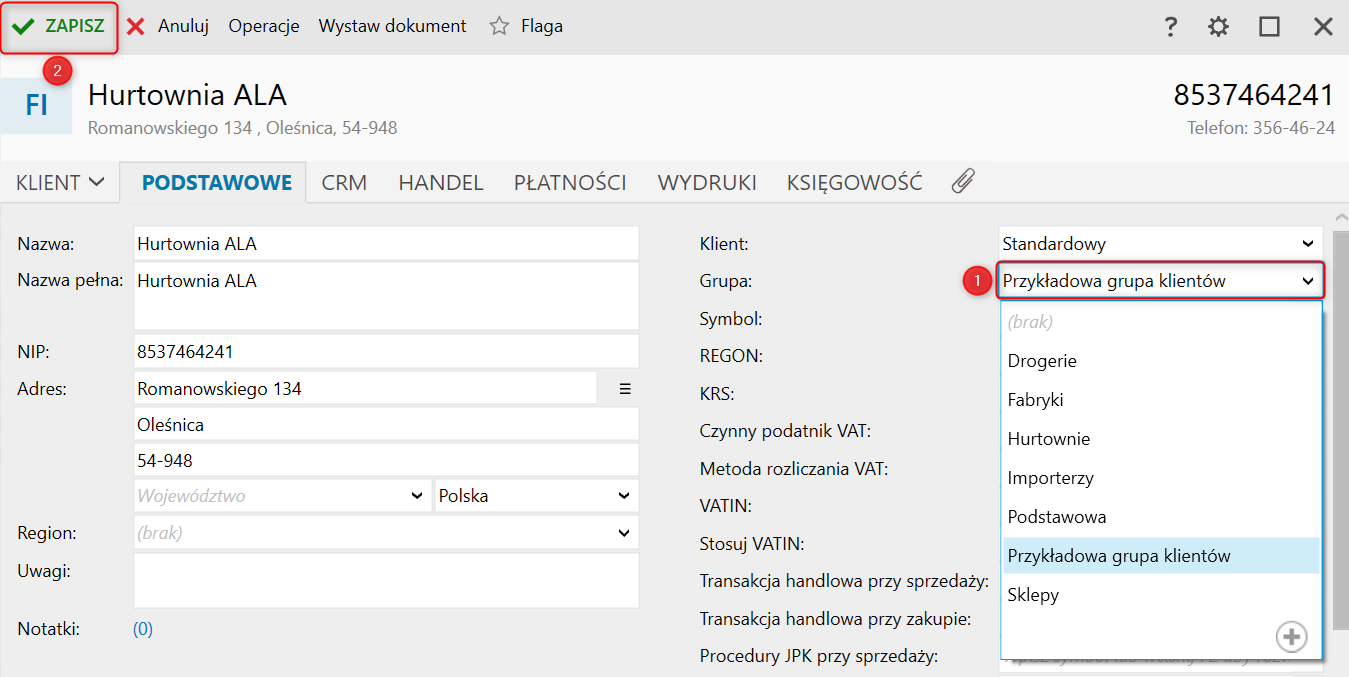Viewport: 1349px width, 677px height.
Task: Click the Romanowskiego 134 address field
Action: click(x=365, y=388)
